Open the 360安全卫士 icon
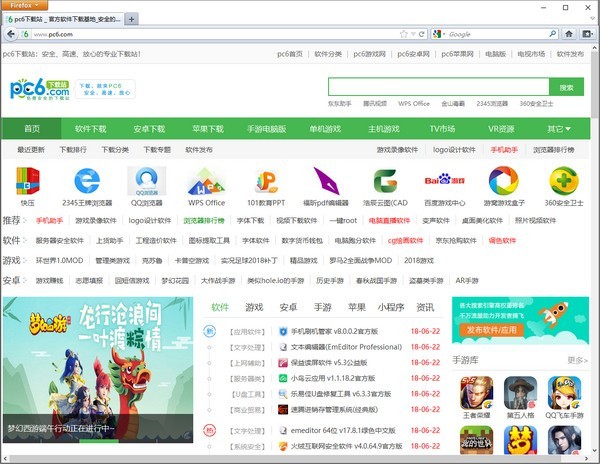The width and height of the screenshot is (600, 464). tap(564, 181)
